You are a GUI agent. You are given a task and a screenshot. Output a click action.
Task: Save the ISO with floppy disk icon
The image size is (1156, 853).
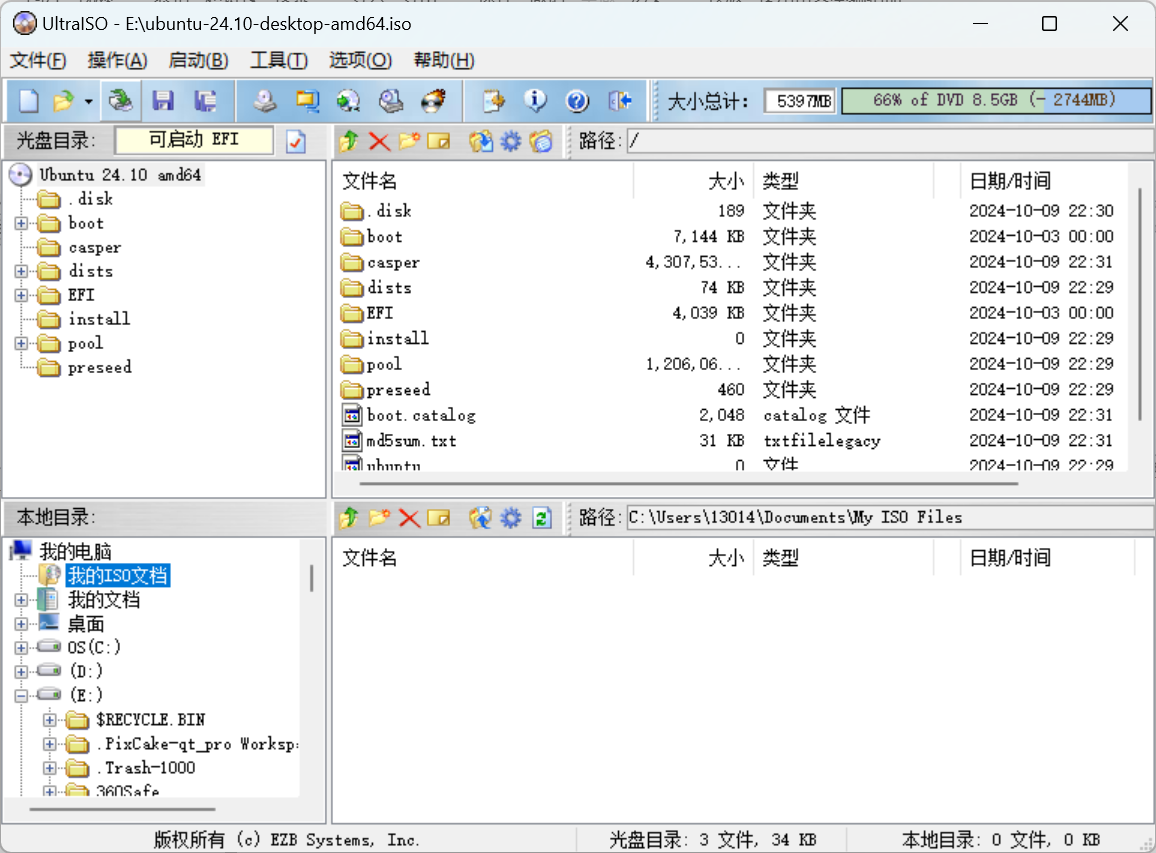pos(163,100)
